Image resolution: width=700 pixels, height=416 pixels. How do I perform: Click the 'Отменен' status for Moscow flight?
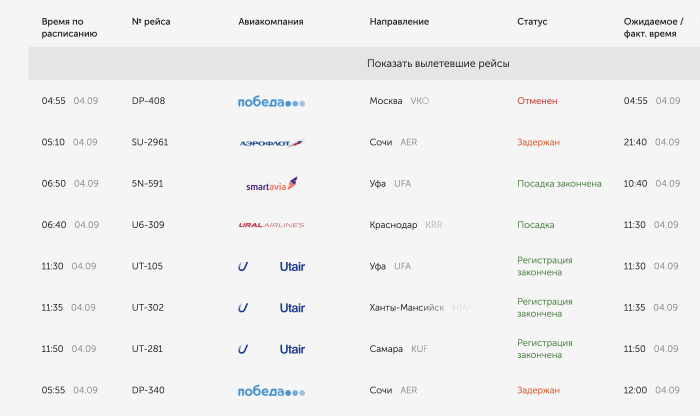(537, 101)
